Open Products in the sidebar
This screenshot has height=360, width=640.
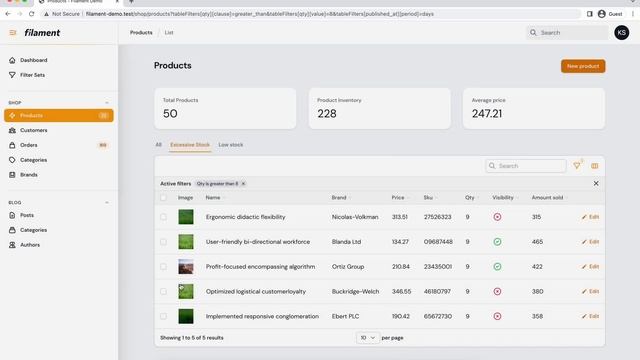click(x=59, y=116)
